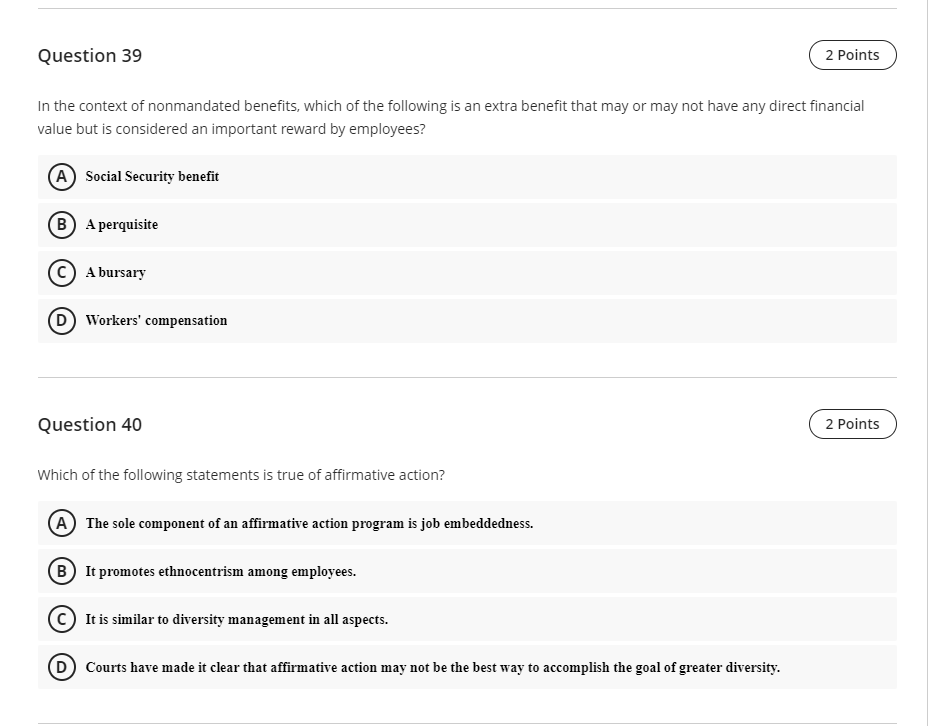Click the Question 40 prompt about affirmative action
This screenshot has width=935, height=726.
pyautogui.click(x=241, y=475)
